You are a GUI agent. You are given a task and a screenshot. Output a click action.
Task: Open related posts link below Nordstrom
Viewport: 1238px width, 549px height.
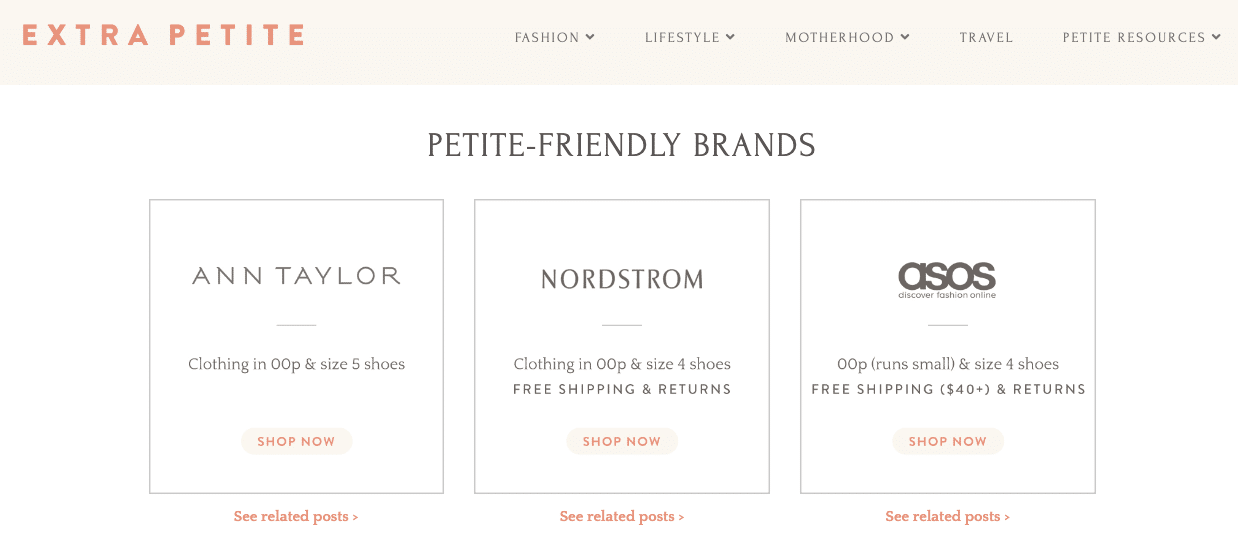(622, 517)
